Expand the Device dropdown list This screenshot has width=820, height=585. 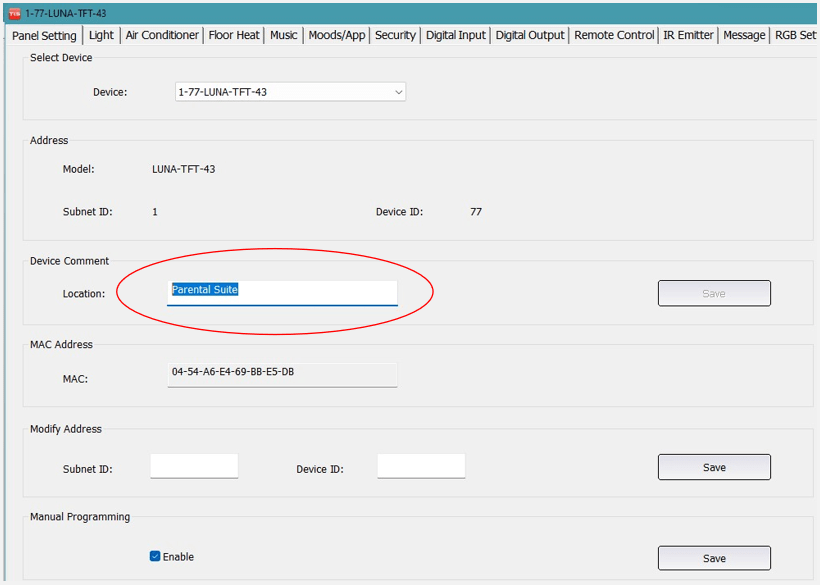click(398, 92)
